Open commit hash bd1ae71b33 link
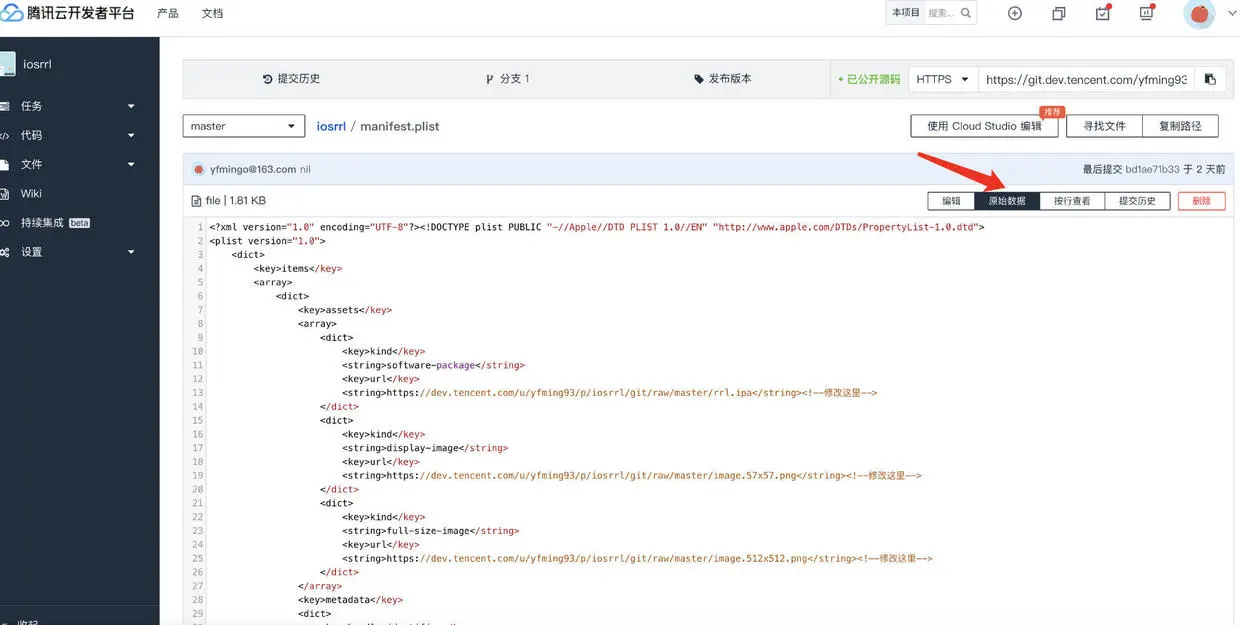 (x=1151, y=170)
